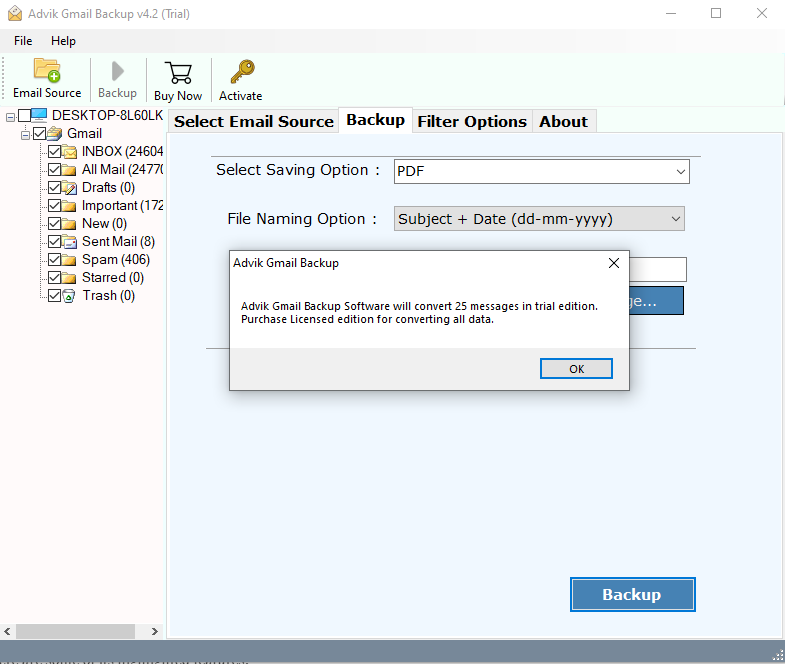Click the destination path input field

tap(658, 270)
